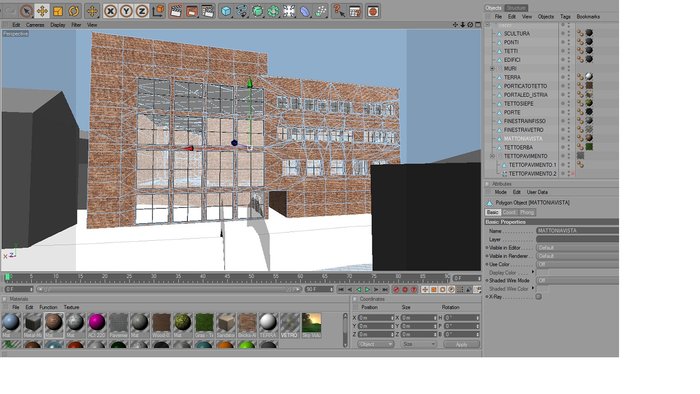
Task: Switch to Phong tab in Attributes
Action: point(527,212)
